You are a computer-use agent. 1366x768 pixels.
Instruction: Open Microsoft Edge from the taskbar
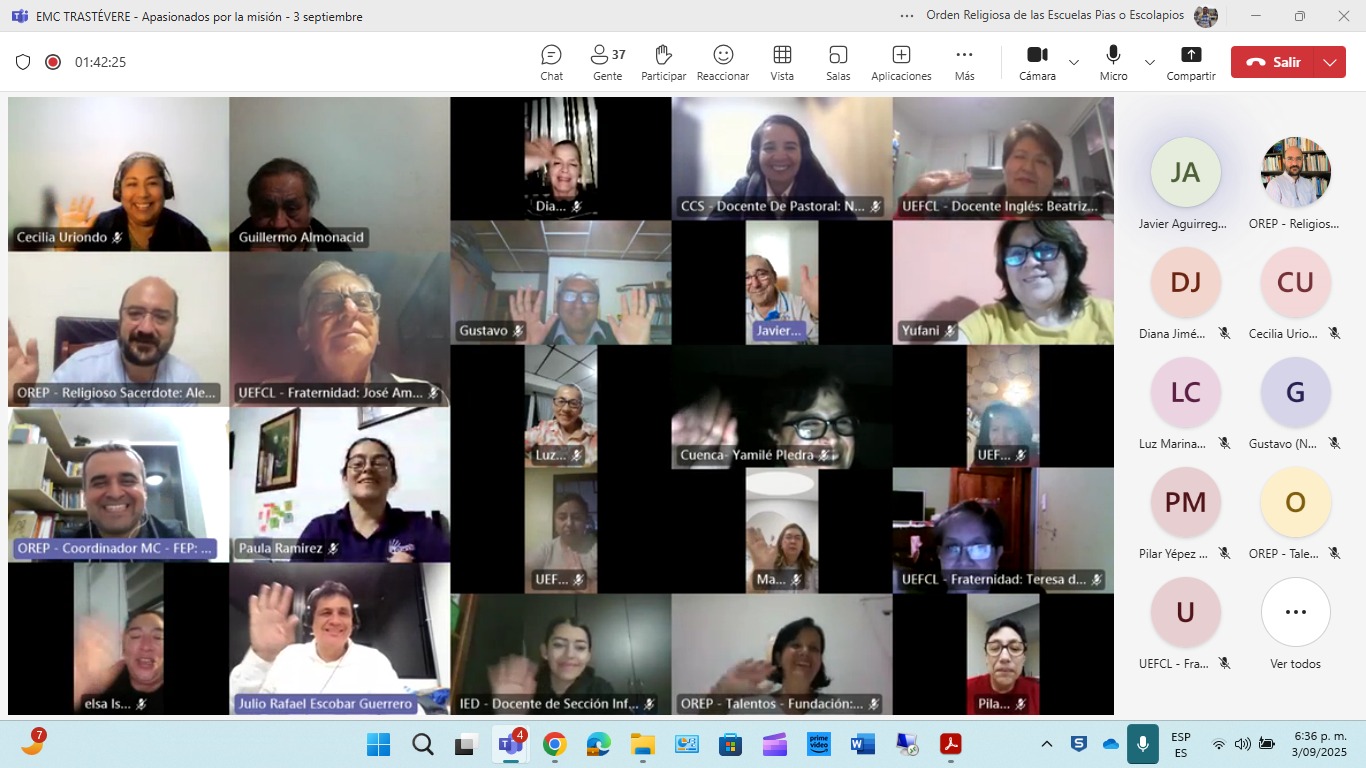click(x=598, y=744)
